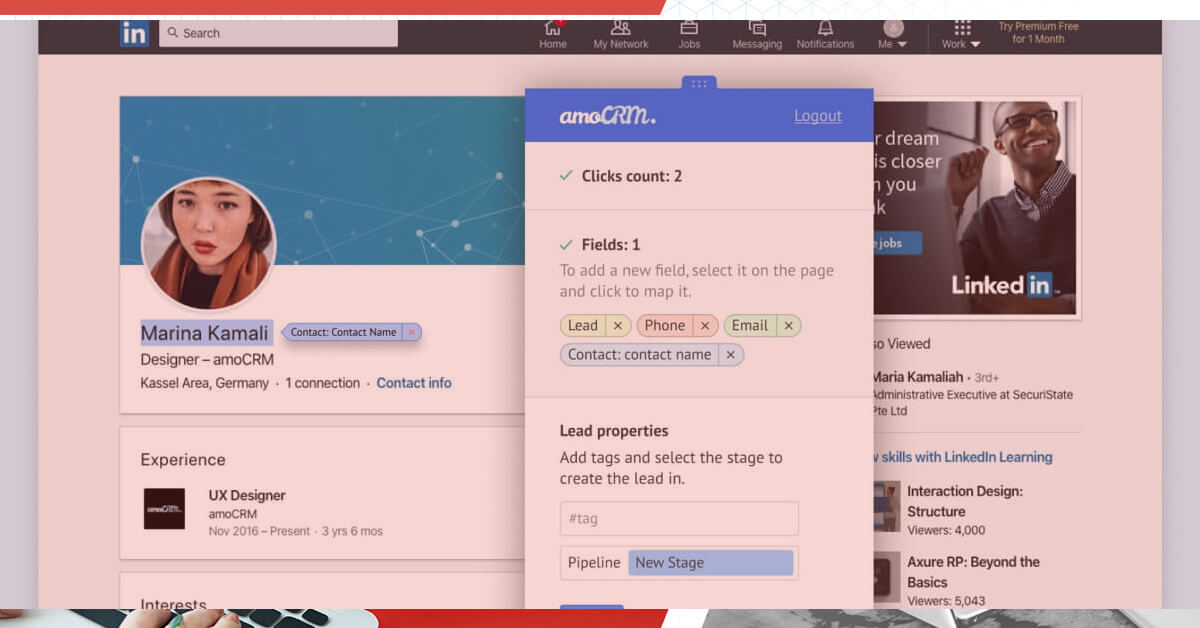Click the Lead properties heading
Viewport: 1200px width, 628px height.
click(x=614, y=431)
